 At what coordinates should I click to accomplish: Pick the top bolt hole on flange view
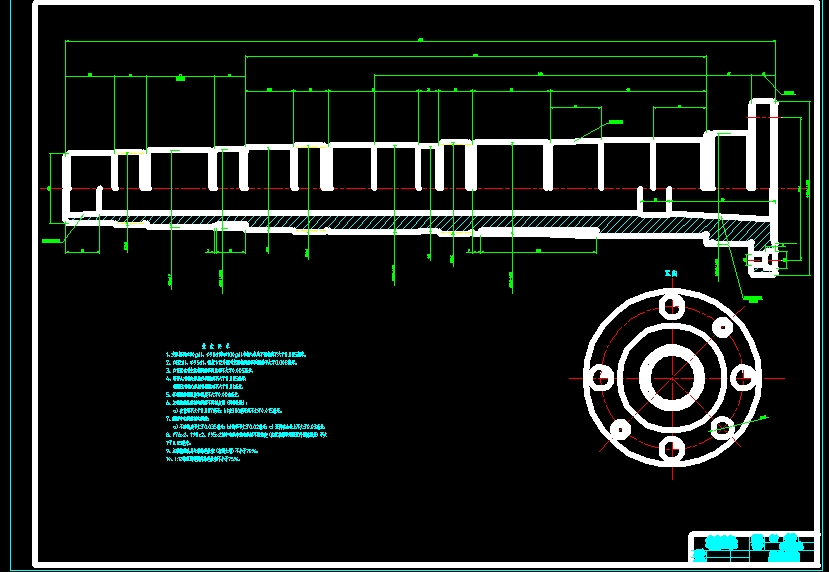pos(671,307)
